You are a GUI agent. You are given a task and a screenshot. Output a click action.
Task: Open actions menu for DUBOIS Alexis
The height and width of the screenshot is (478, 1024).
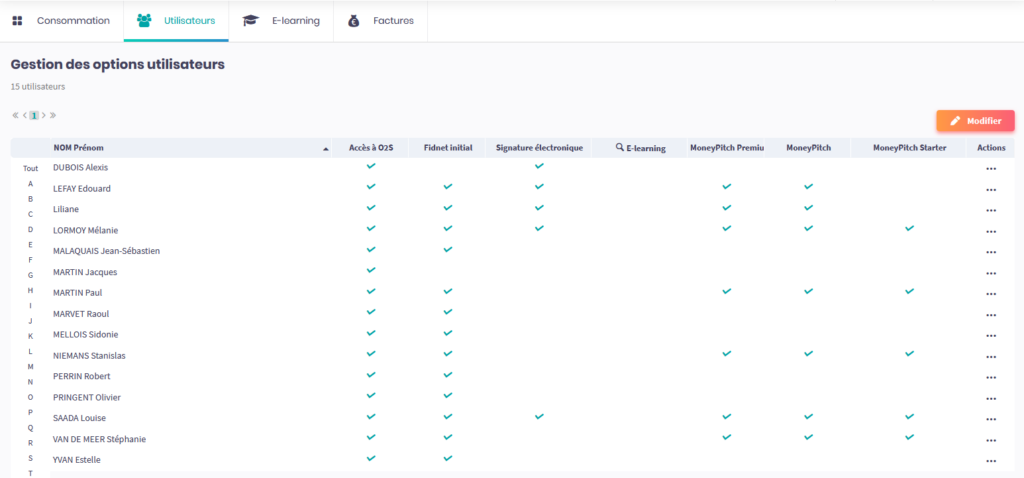pyautogui.click(x=990, y=169)
